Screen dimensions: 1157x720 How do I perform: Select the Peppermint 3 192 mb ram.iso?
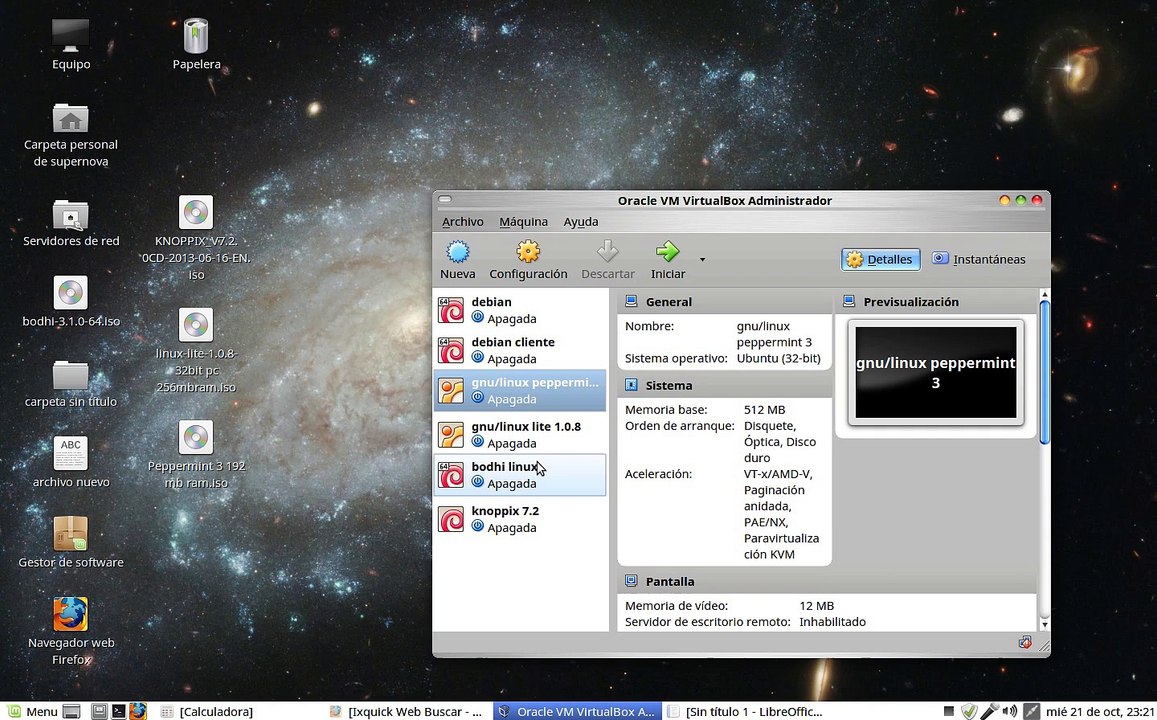196,454
